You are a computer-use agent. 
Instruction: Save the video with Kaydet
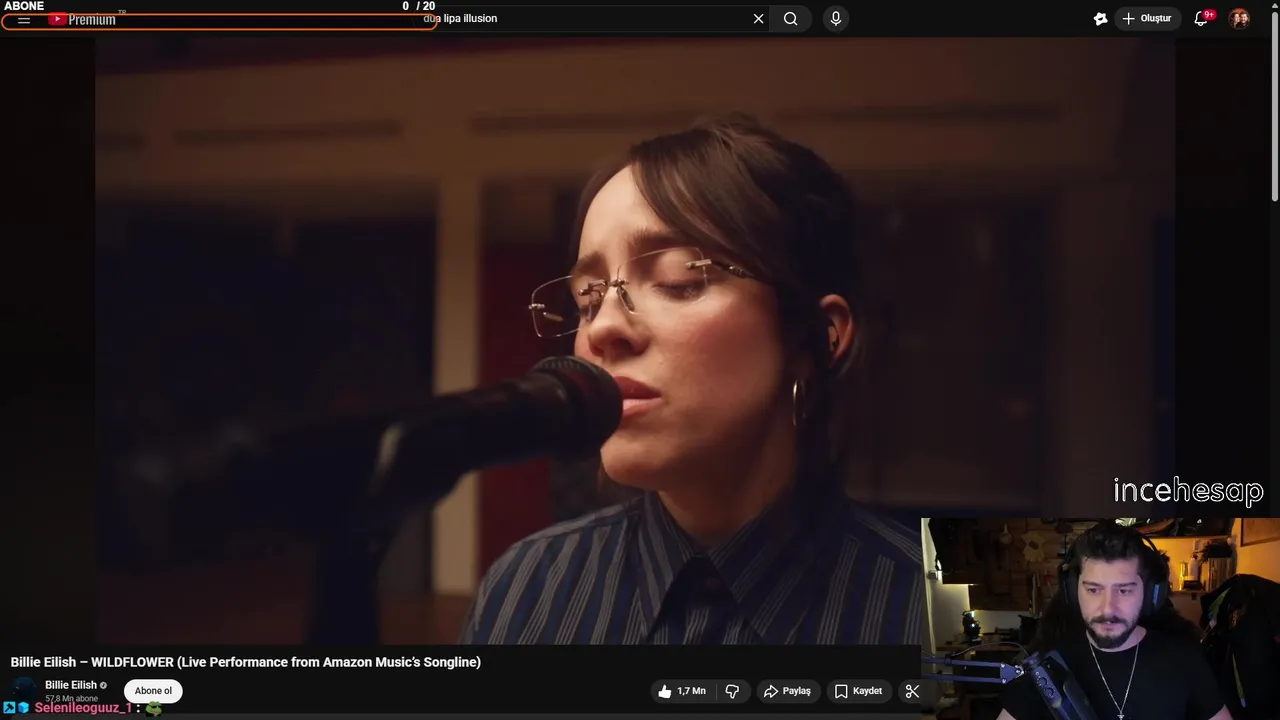pyautogui.click(x=859, y=691)
